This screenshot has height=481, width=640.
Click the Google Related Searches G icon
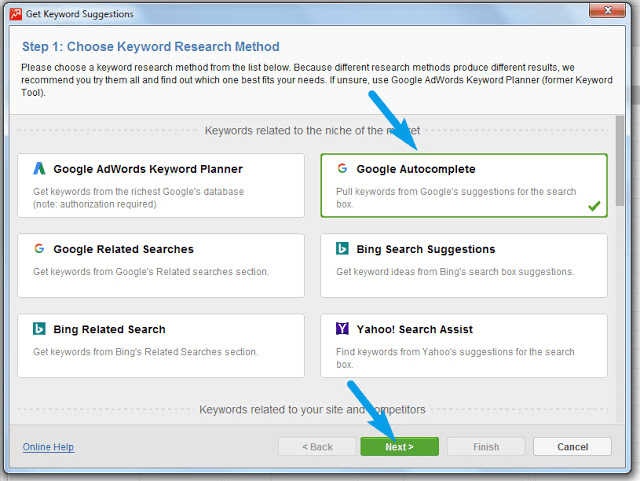pyautogui.click(x=39, y=248)
